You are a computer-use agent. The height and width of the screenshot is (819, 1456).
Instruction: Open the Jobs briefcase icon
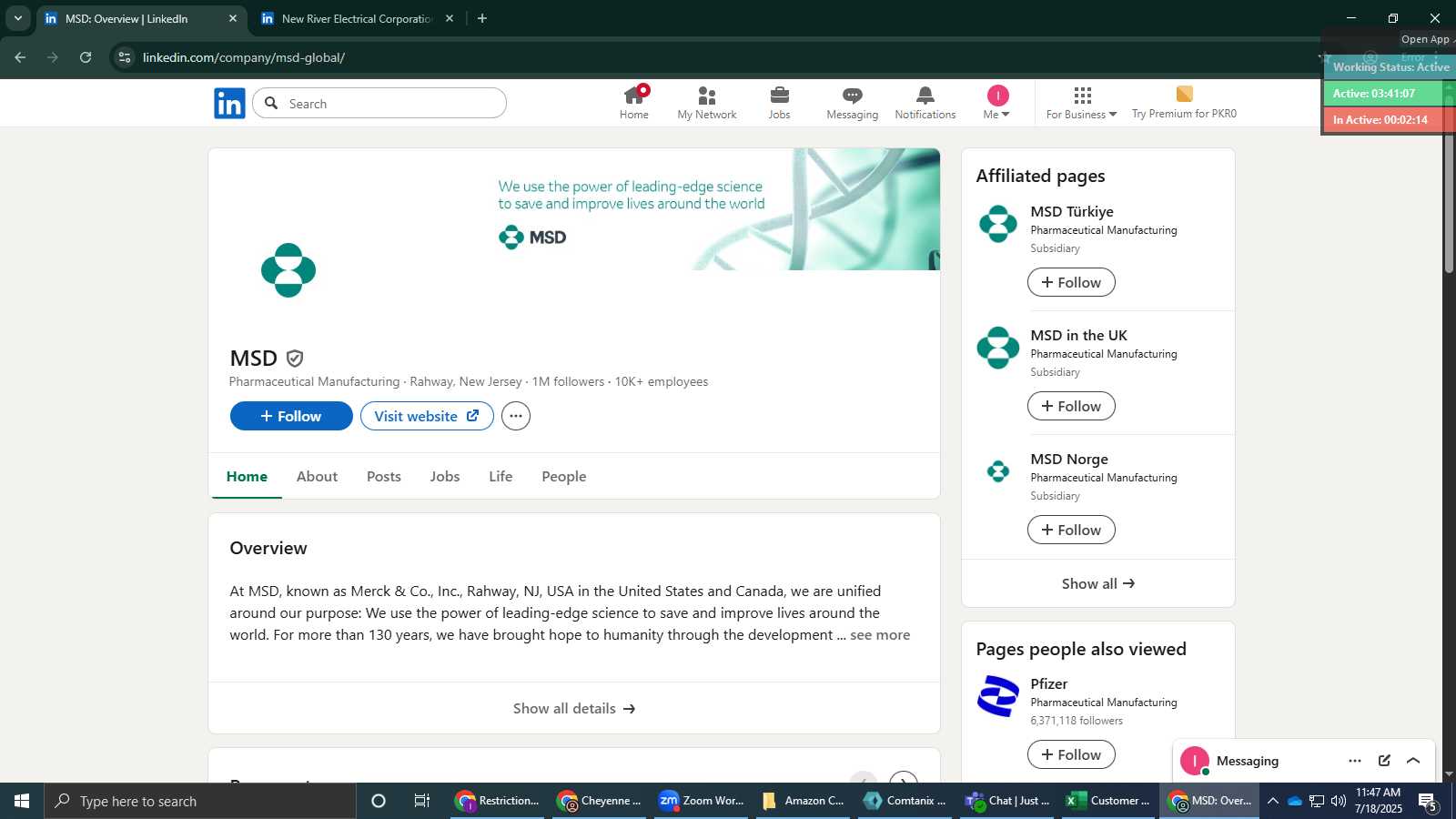tap(779, 96)
